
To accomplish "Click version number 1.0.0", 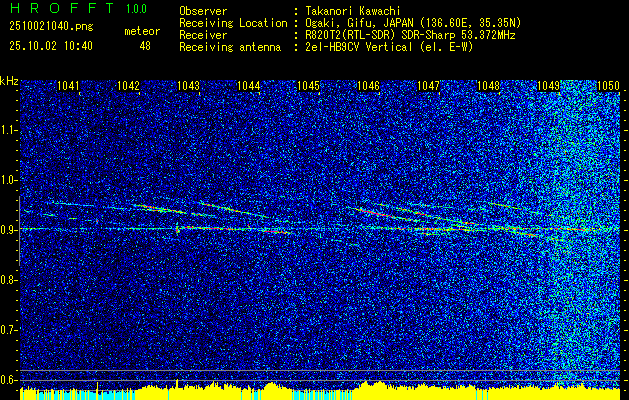I will click(x=136, y=9).
